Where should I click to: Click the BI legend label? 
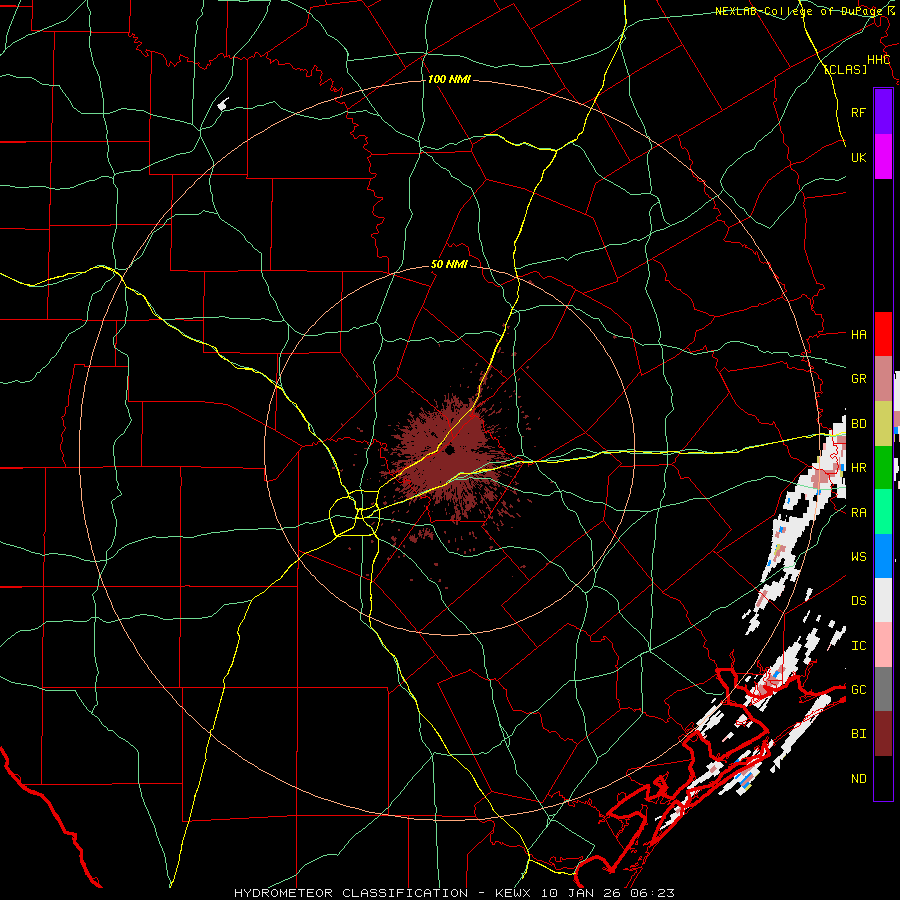[858, 734]
